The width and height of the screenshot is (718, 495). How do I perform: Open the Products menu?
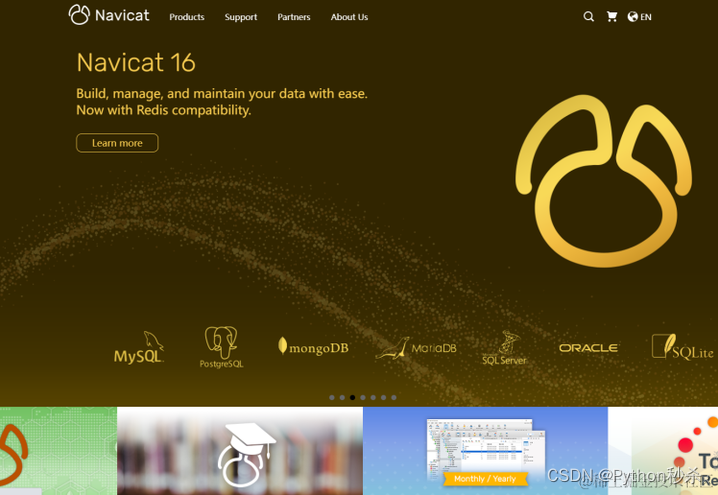187,17
